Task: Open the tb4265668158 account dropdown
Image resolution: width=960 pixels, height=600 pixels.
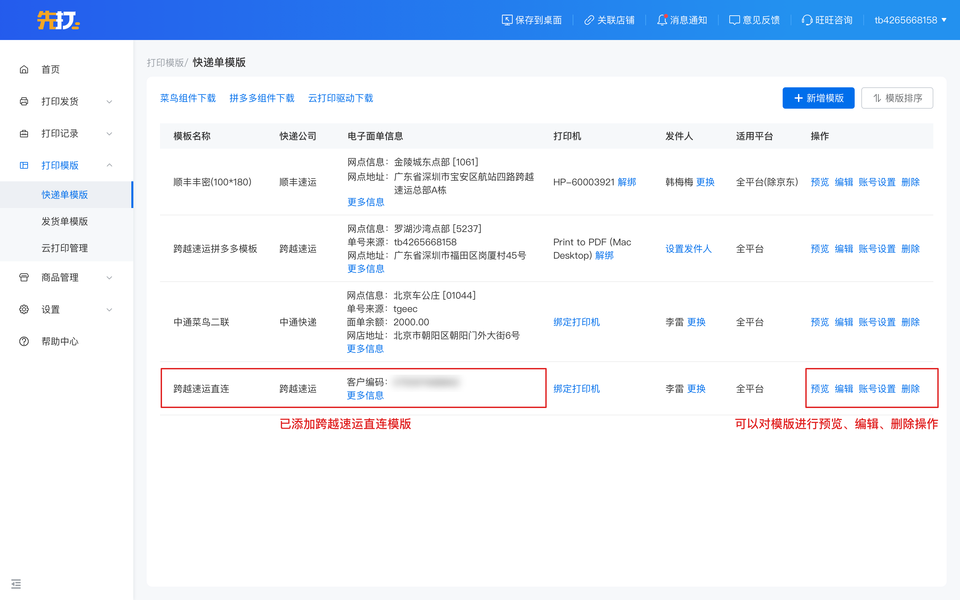Action: pyautogui.click(x=910, y=20)
